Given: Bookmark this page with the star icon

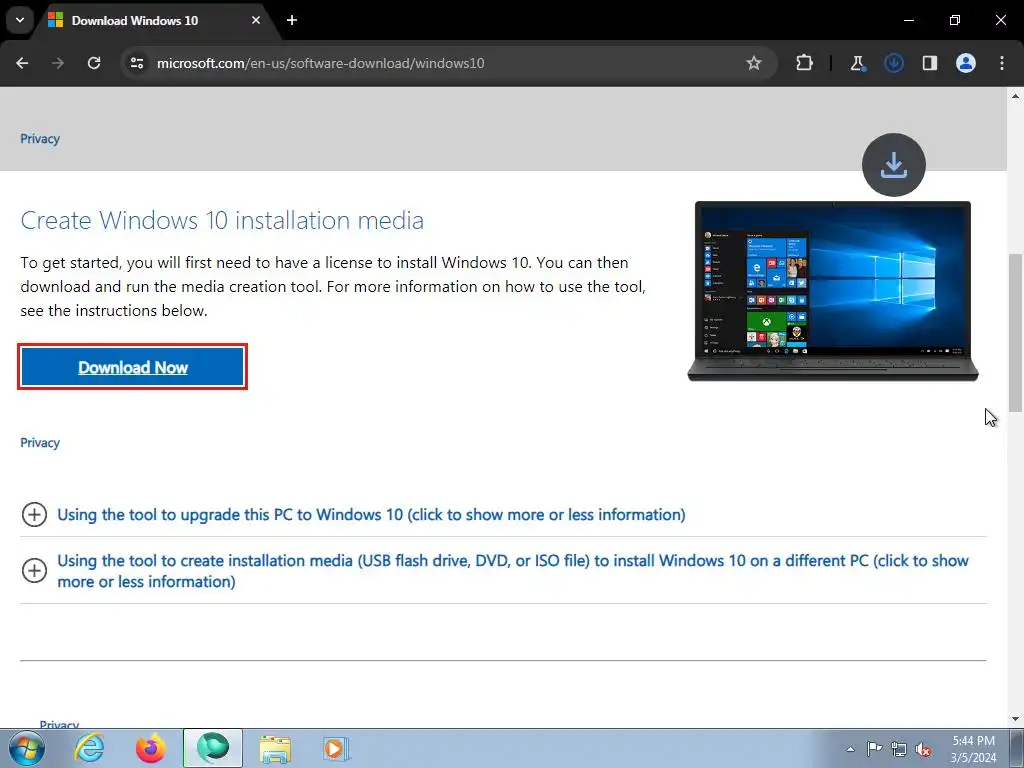Looking at the screenshot, I should [x=754, y=63].
